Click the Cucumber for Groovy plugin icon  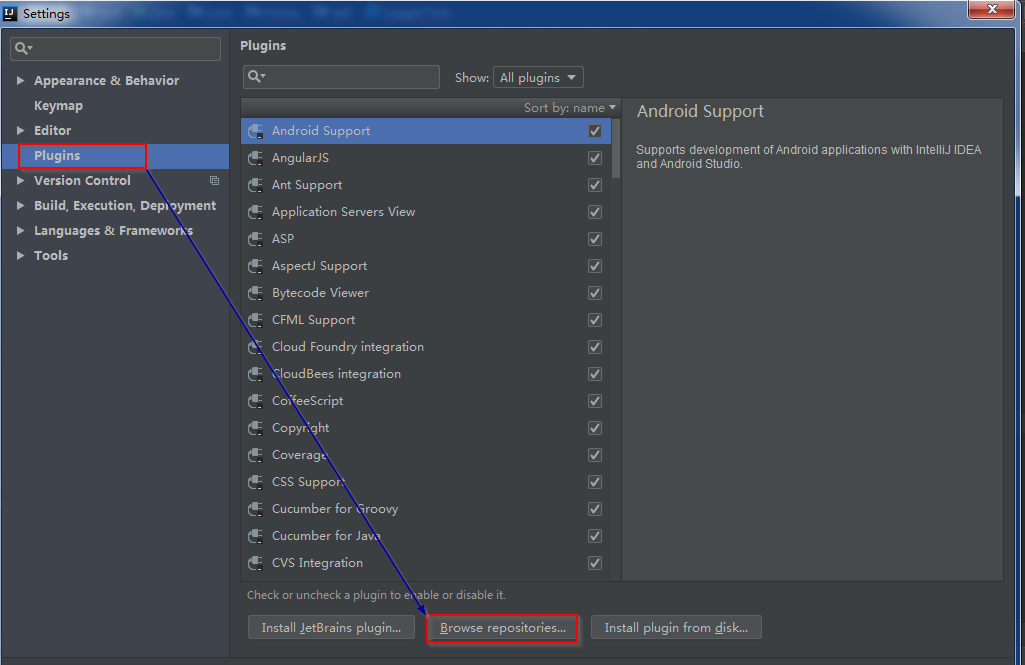pos(256,509)
